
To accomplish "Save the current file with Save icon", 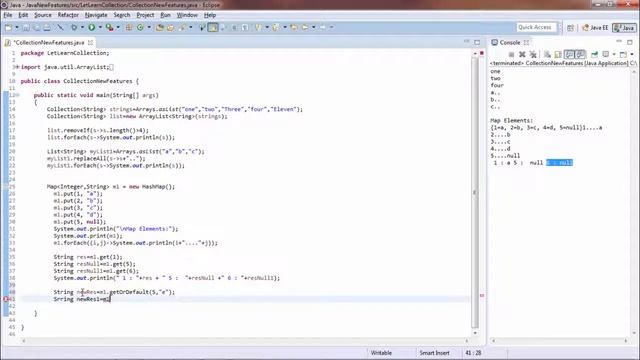I will 26,27.
